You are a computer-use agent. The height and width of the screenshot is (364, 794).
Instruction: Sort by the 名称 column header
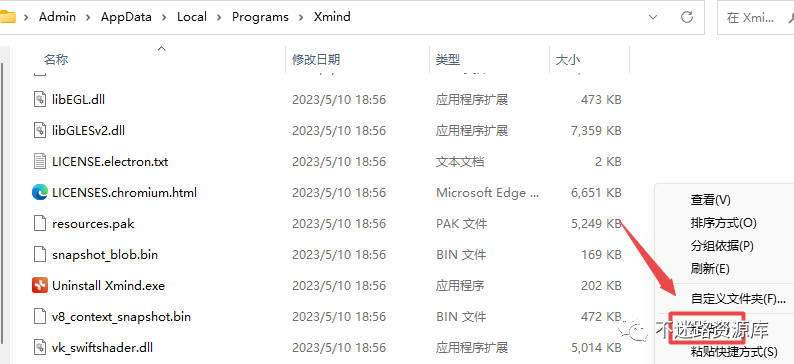[56, 59]
